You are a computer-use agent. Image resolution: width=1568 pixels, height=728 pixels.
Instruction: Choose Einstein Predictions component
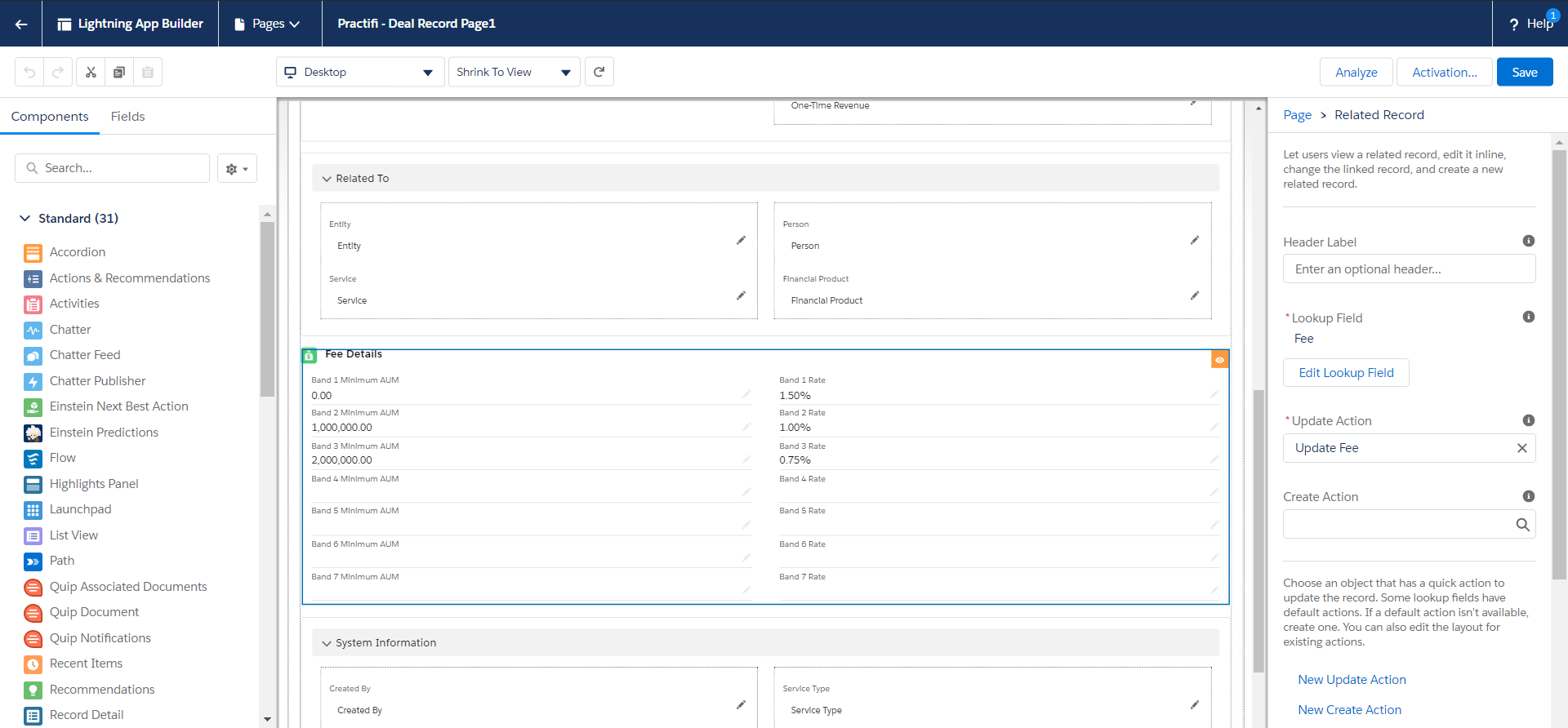pos(104,433)
